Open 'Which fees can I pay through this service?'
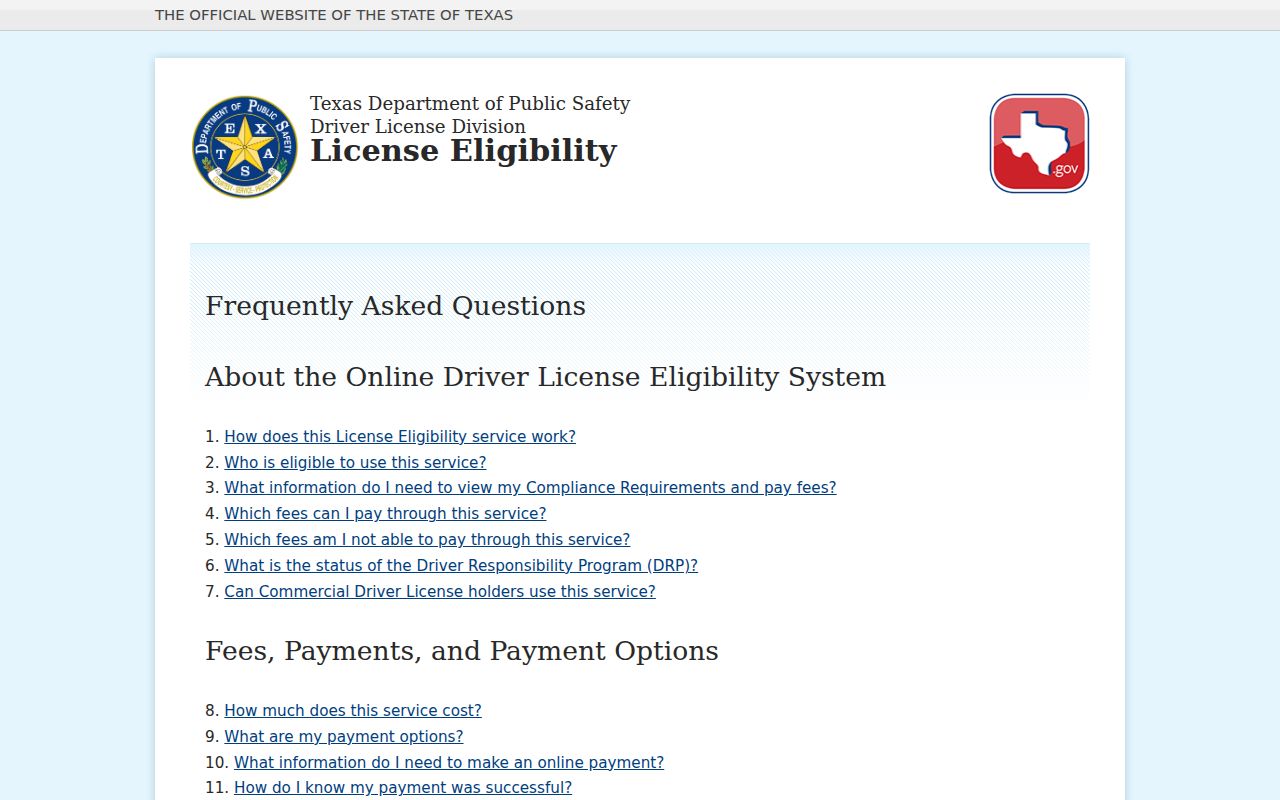Screen dimensions: 1280x800 coord(385,514)
